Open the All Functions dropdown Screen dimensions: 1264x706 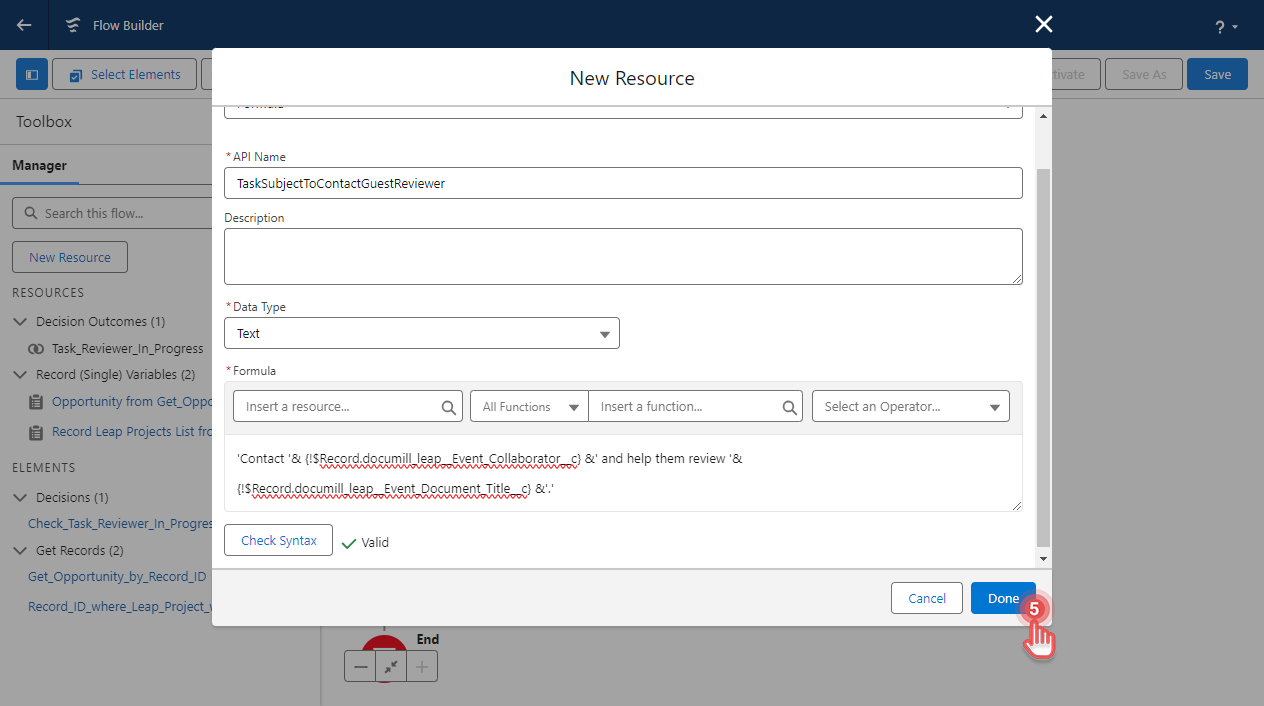(x=528, y=406)
